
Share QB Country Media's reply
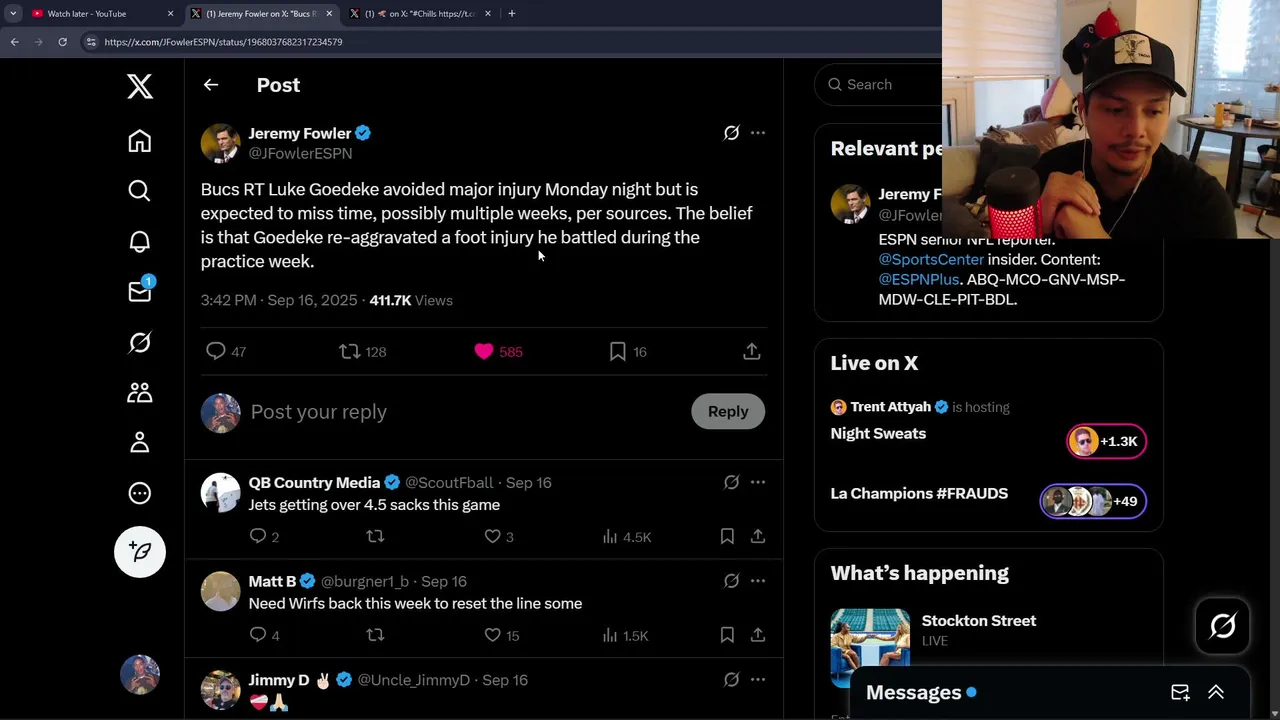tap(758, 537)
